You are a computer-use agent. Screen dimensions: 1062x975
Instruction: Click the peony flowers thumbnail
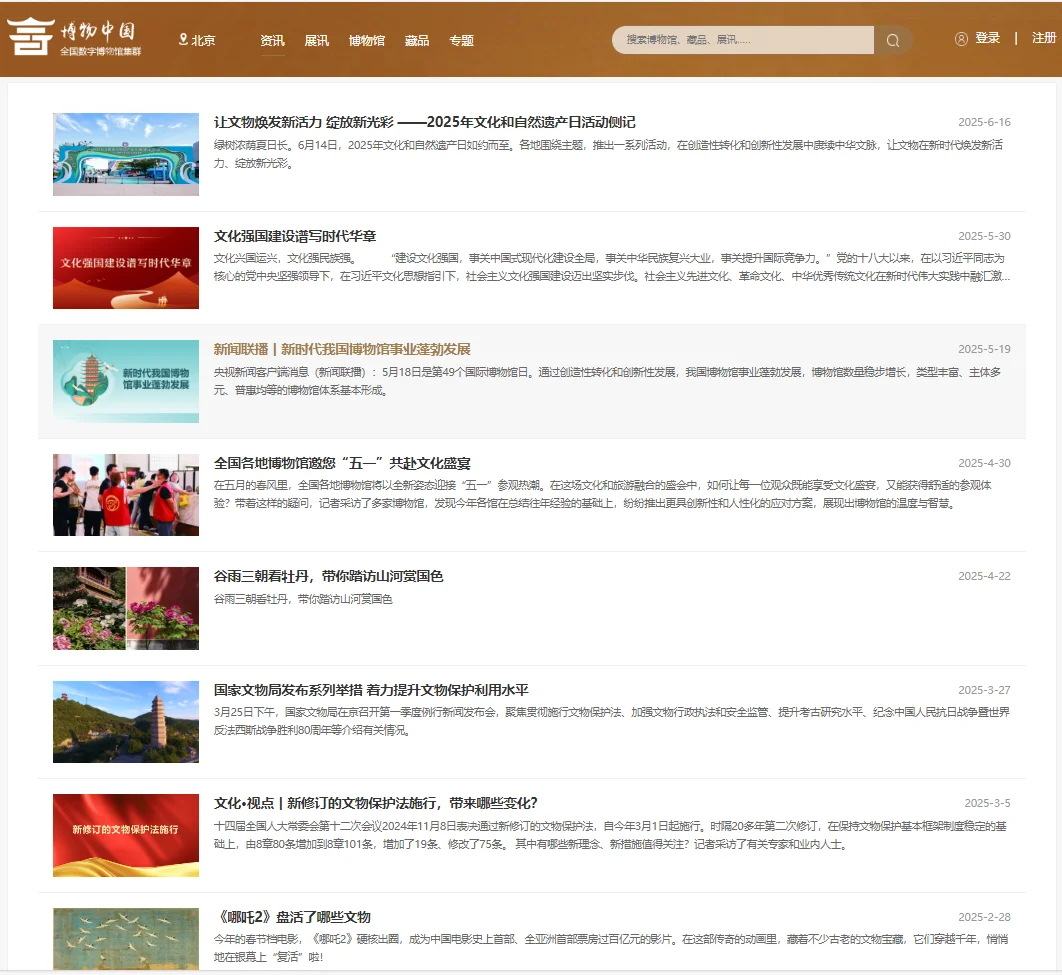126,609
